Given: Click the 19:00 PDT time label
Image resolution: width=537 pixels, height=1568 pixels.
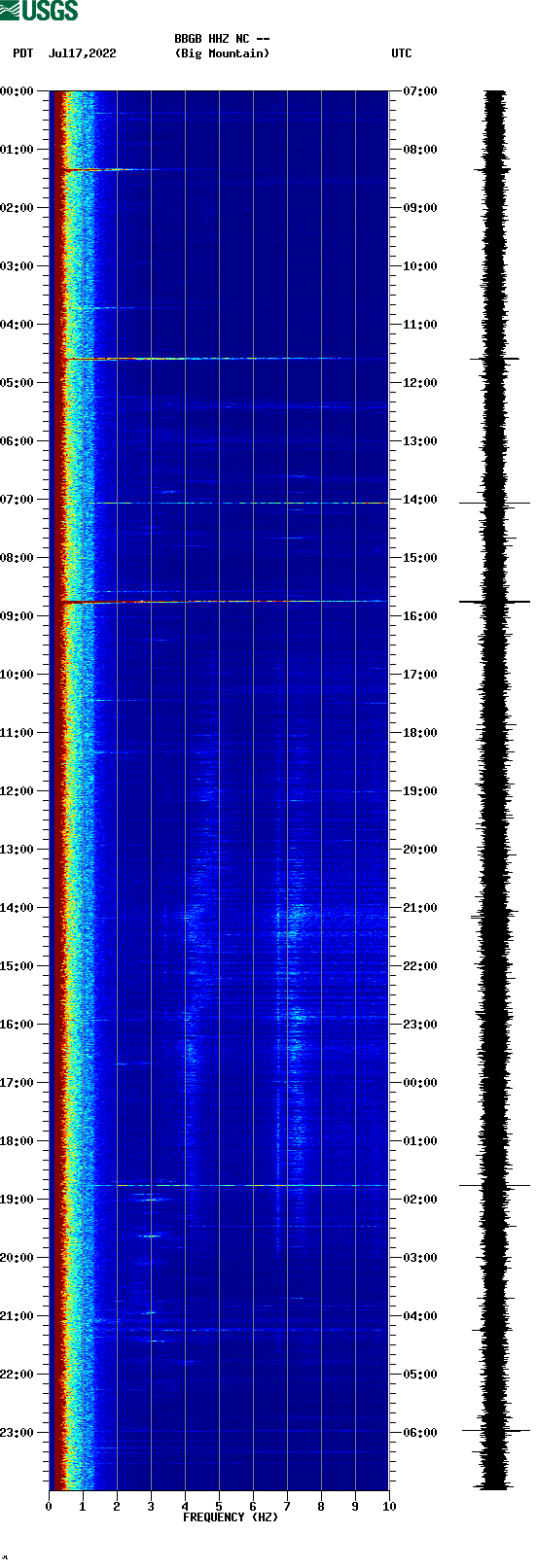Looking at the screenshot, I should 17,1200.
